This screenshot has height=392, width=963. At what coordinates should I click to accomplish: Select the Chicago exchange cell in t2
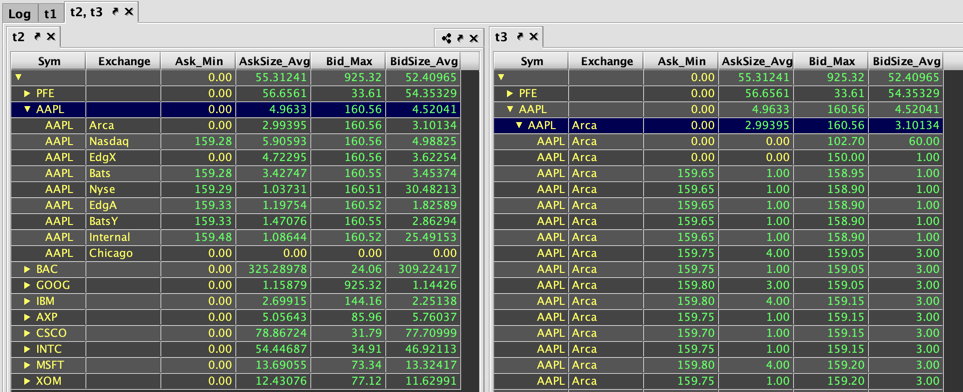tap(123, 253)
